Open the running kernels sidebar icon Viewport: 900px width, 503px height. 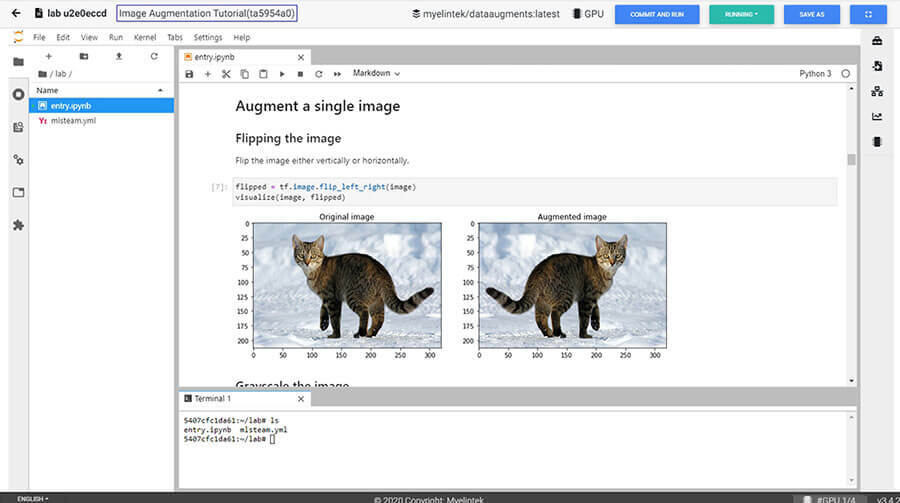click(18, 94)
